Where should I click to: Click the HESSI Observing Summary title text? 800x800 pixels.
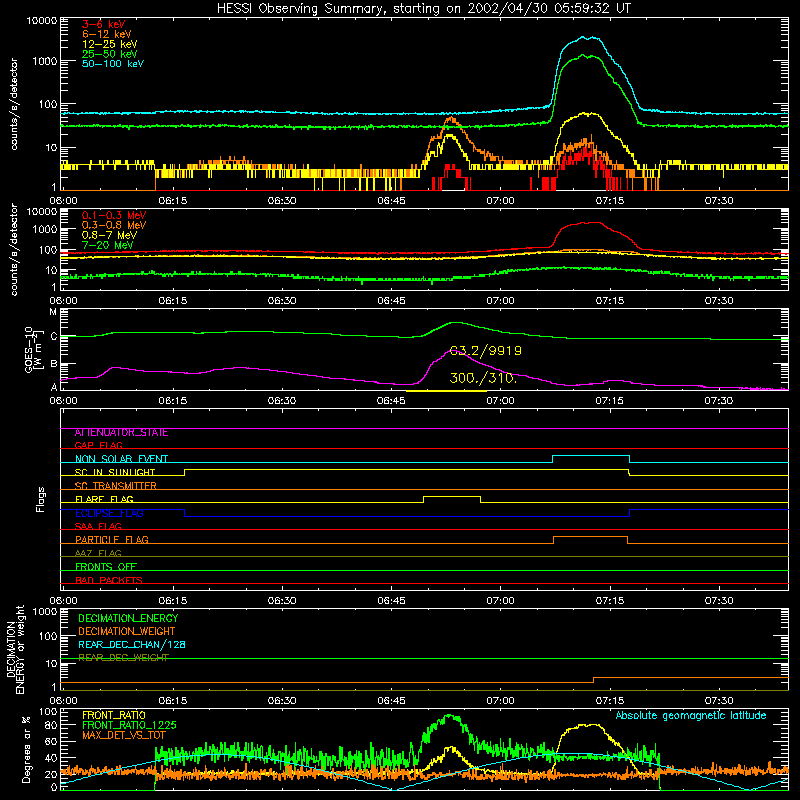coord(423,9)
